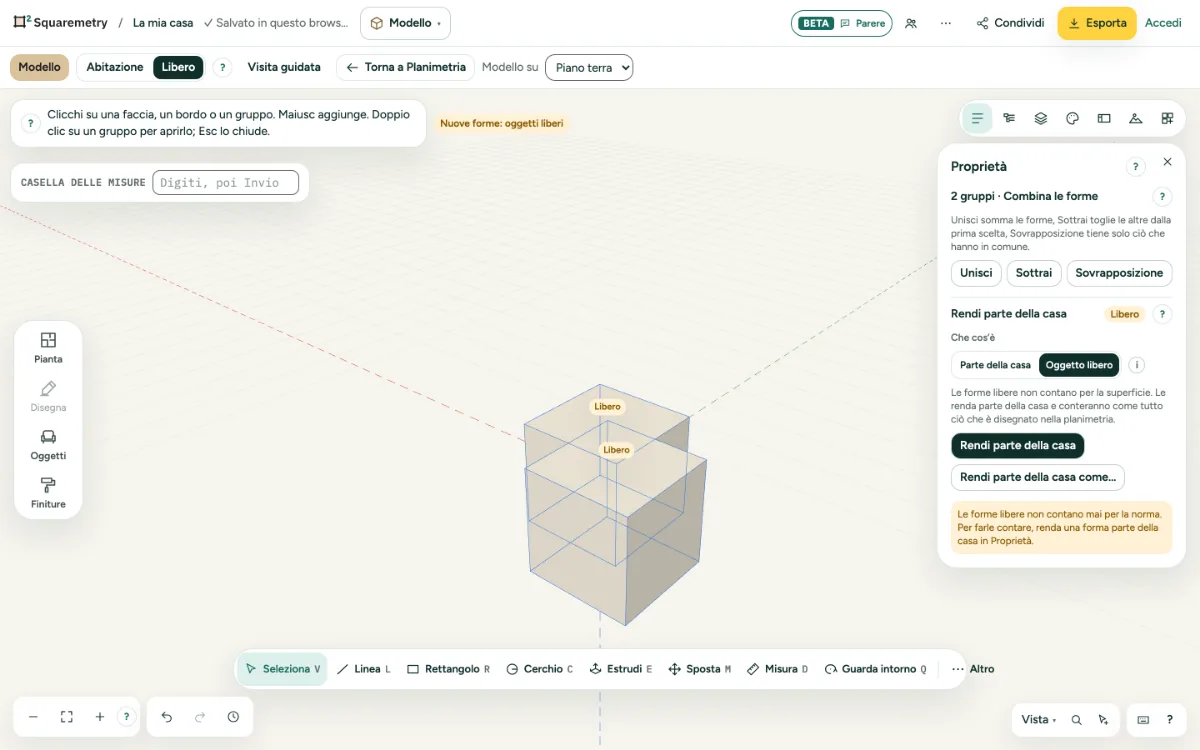Select the Linea drawing tool
Image resolution: width=1200 pixels, height=750 pixels.
coord(363,669)
